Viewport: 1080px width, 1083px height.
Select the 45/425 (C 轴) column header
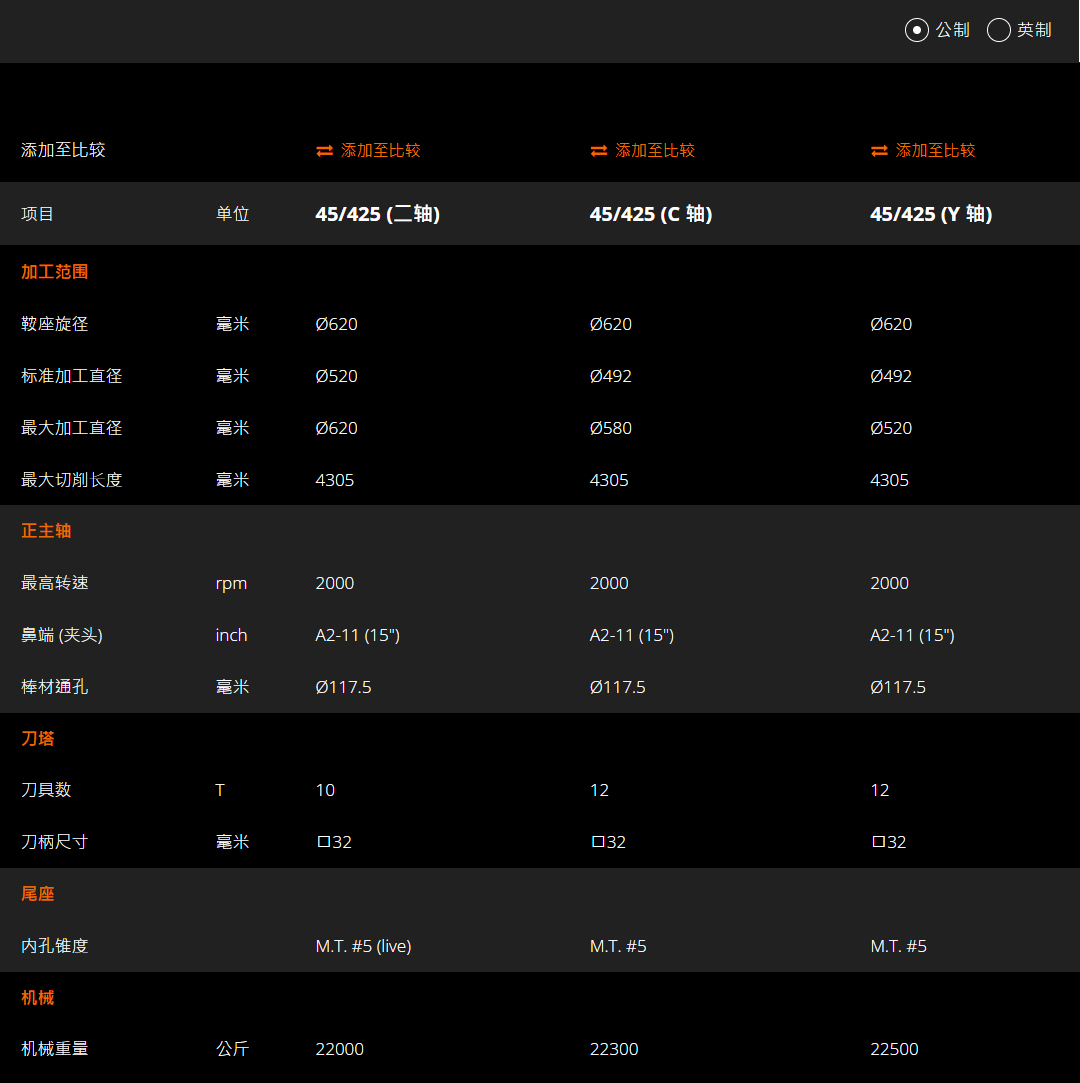point(650,214)
